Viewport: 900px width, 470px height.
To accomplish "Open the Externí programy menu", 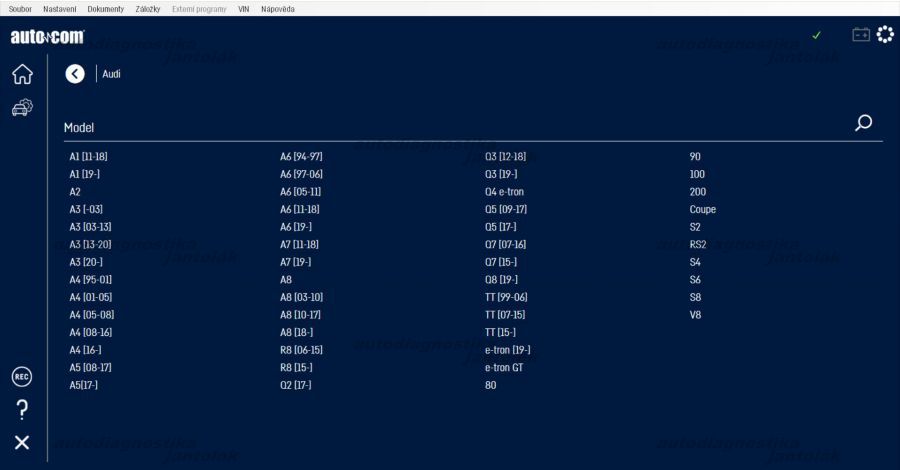I will click(x=199, y=9).
